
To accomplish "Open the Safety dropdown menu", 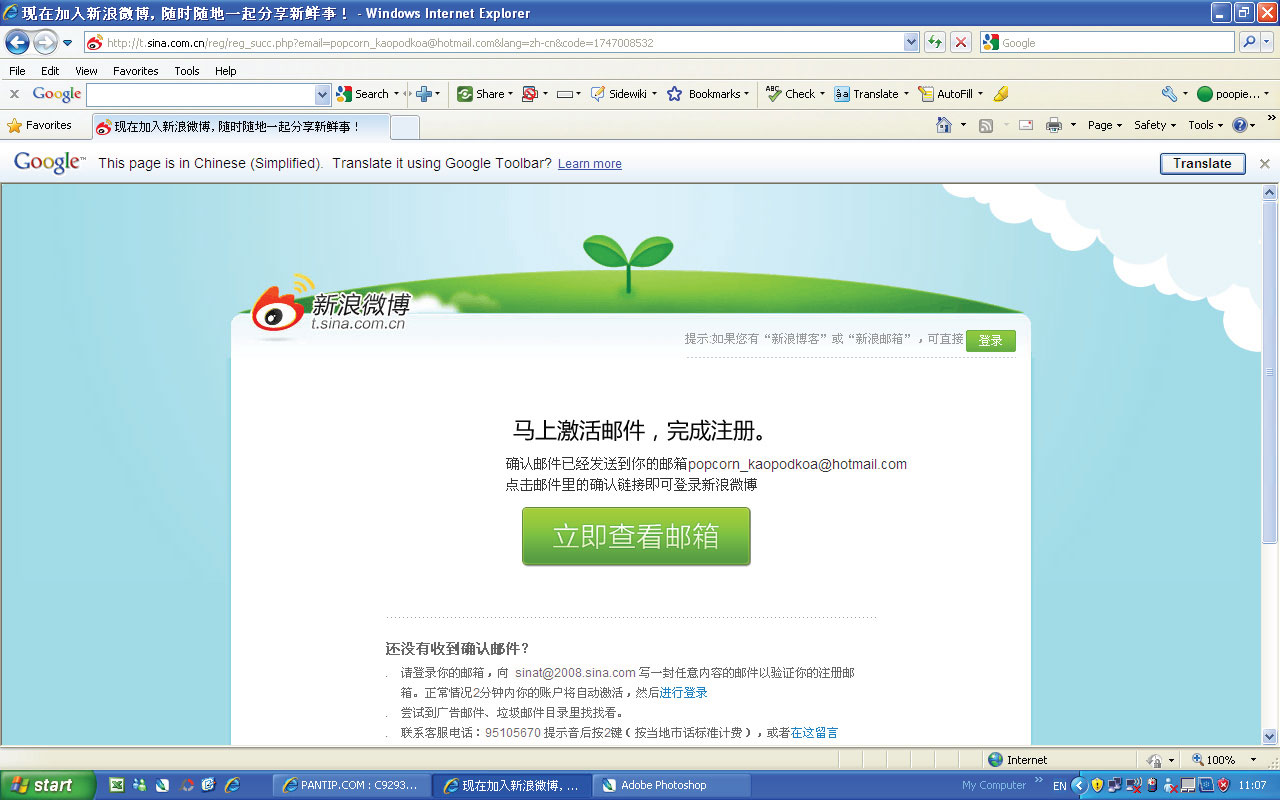I will pos(1155,125).
